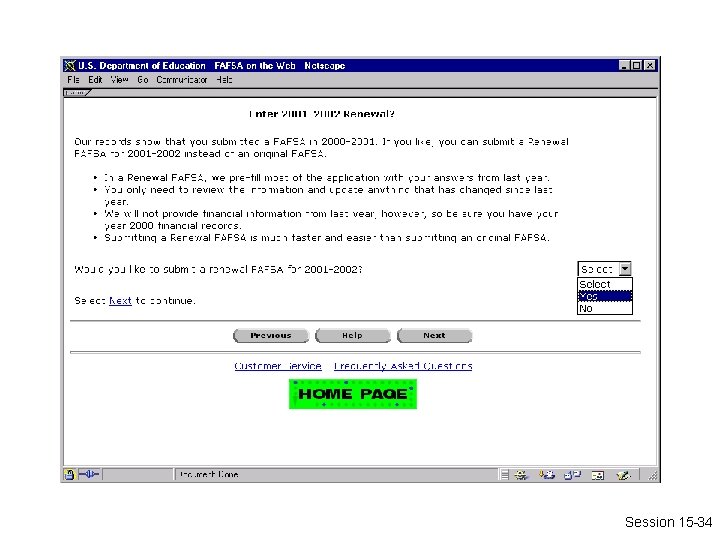Open the Customer Service link
The height and width of the screenshot is (540, 720).
click(x=278, y=366)
